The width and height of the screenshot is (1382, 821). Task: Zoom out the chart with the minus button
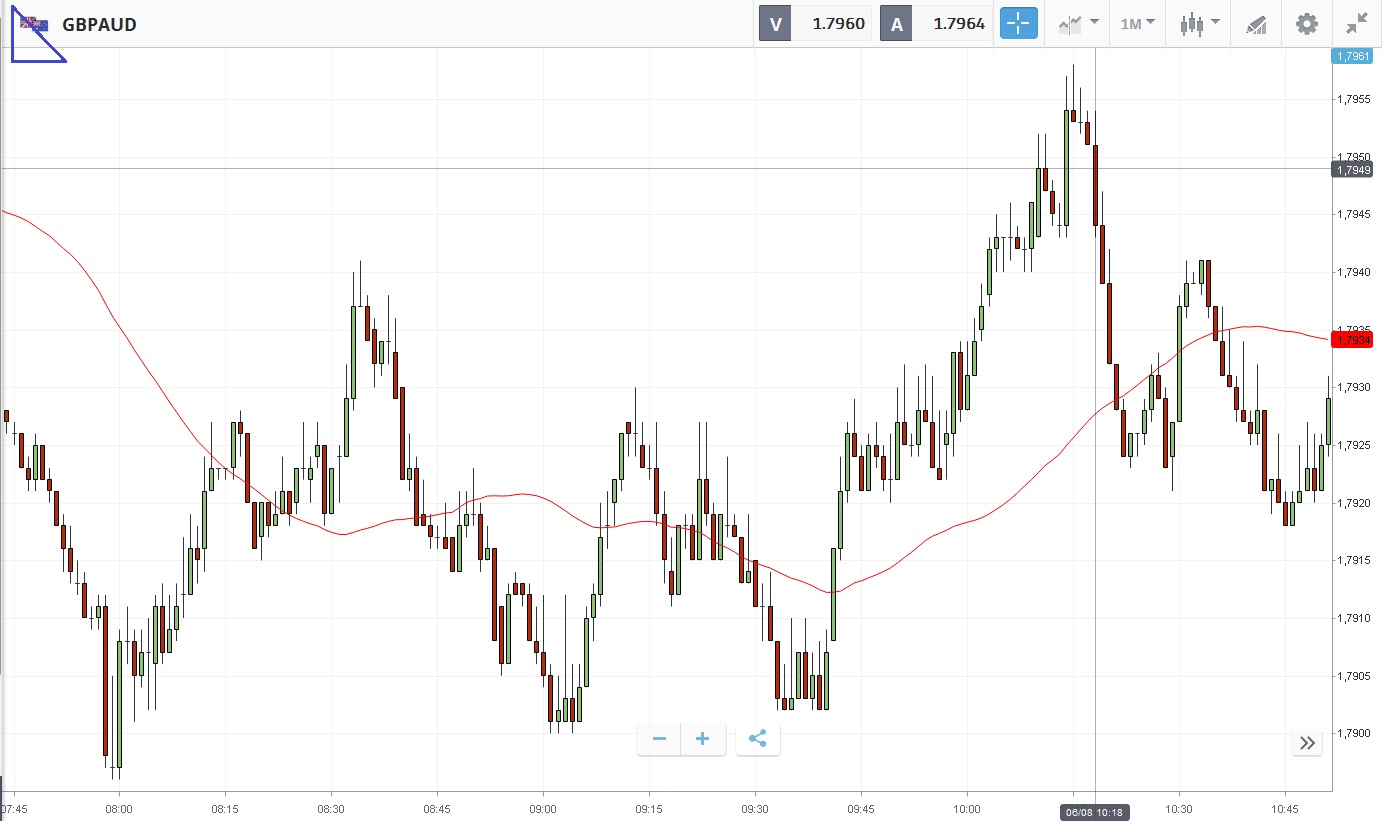click(x=659, y=739)
